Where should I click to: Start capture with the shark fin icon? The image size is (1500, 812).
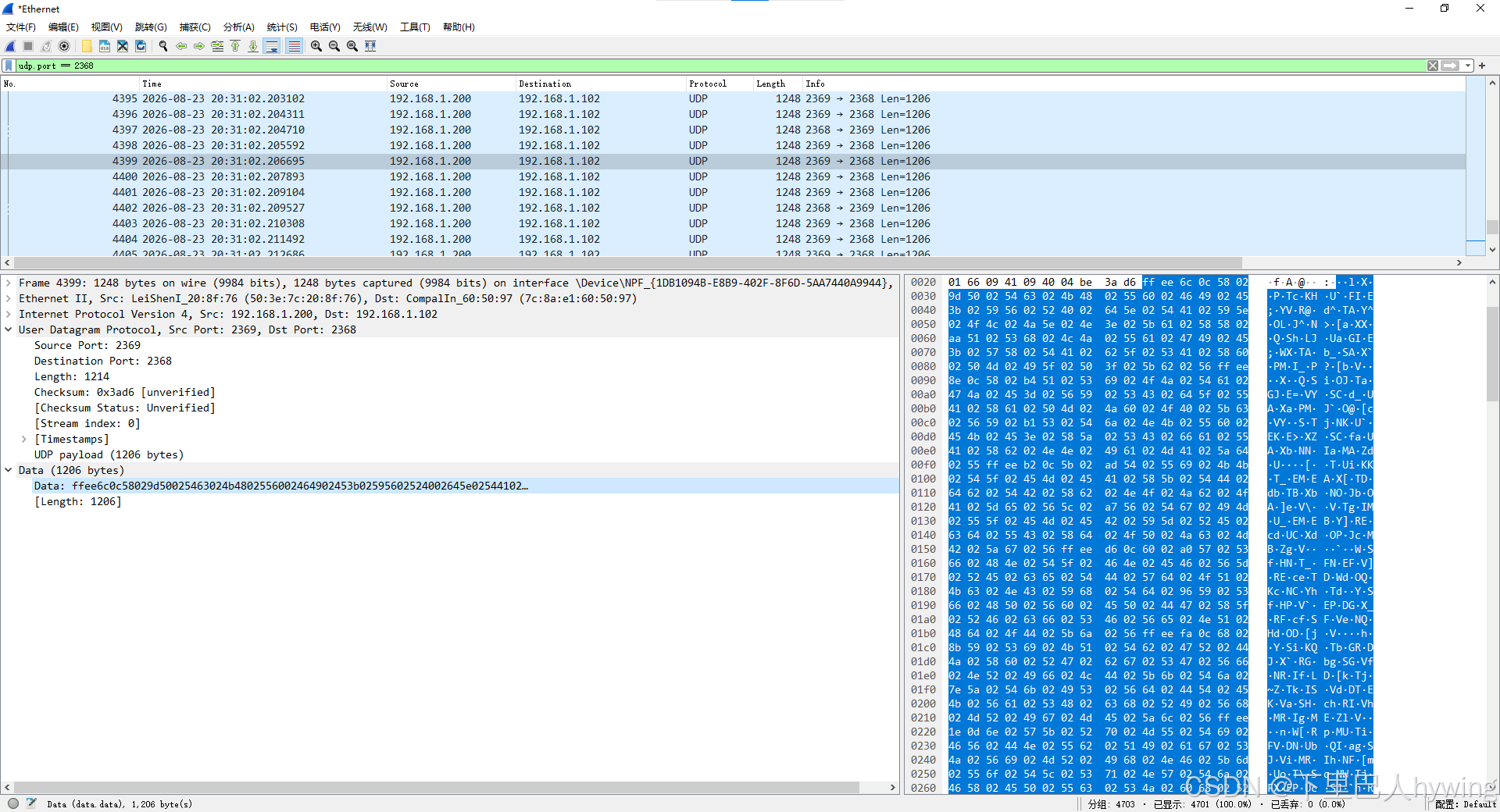(x=11, y=46)
